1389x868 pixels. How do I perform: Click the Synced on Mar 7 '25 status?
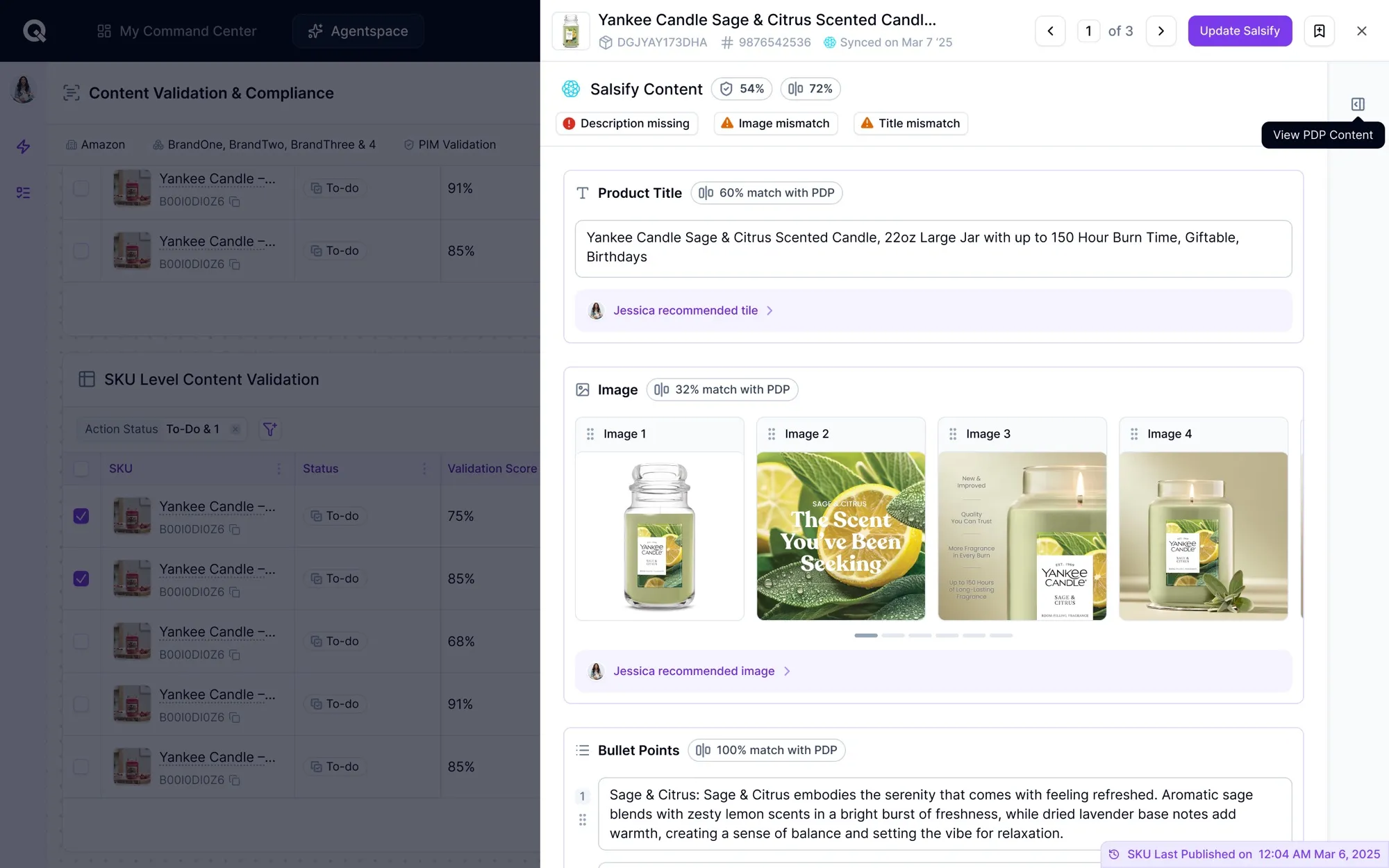tap(888, 42)
